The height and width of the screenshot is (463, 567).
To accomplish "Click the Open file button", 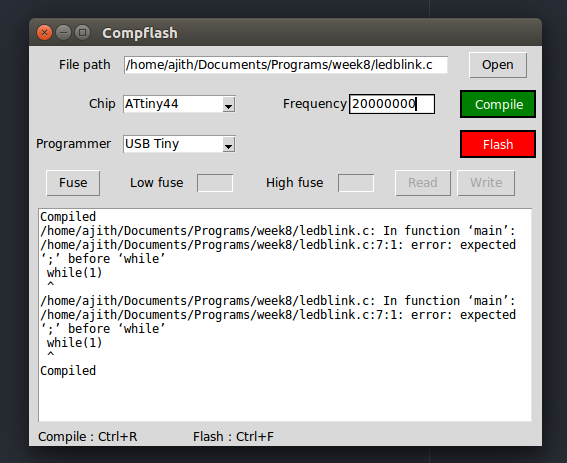I will pyautogui.click(x=498, y=65).
